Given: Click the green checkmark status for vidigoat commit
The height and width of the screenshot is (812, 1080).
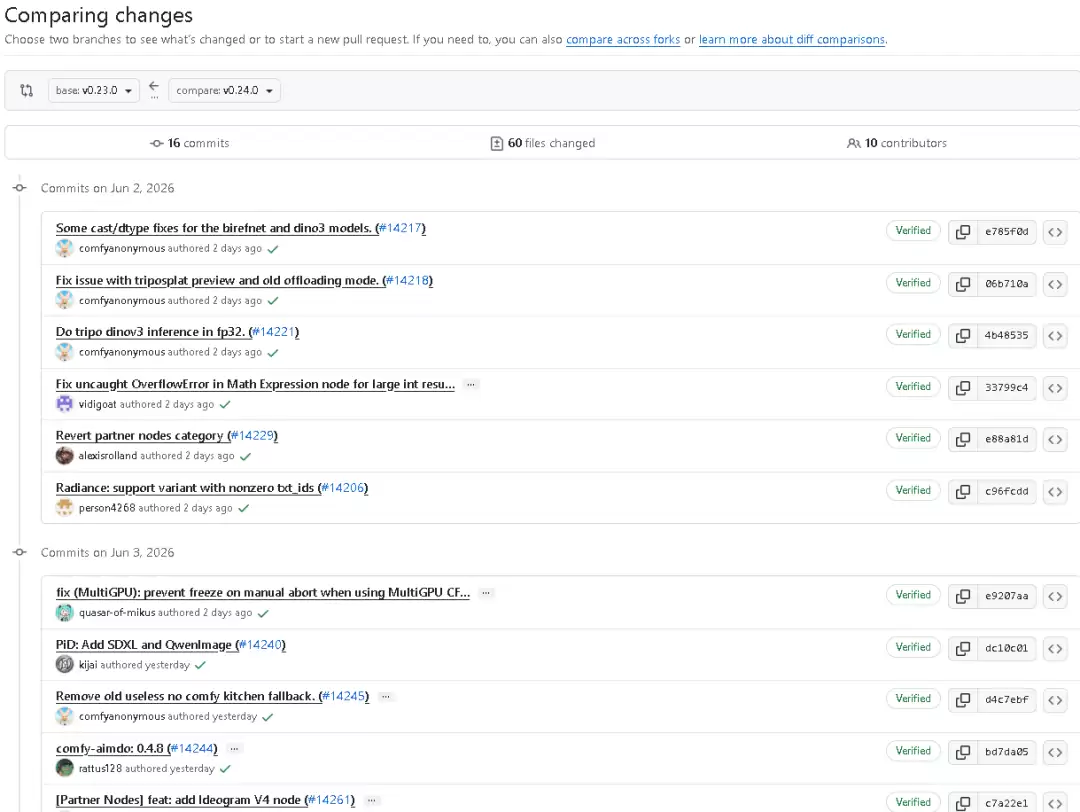Looking at the screenshot, I should pyautogui.click(x=225, y=404).
